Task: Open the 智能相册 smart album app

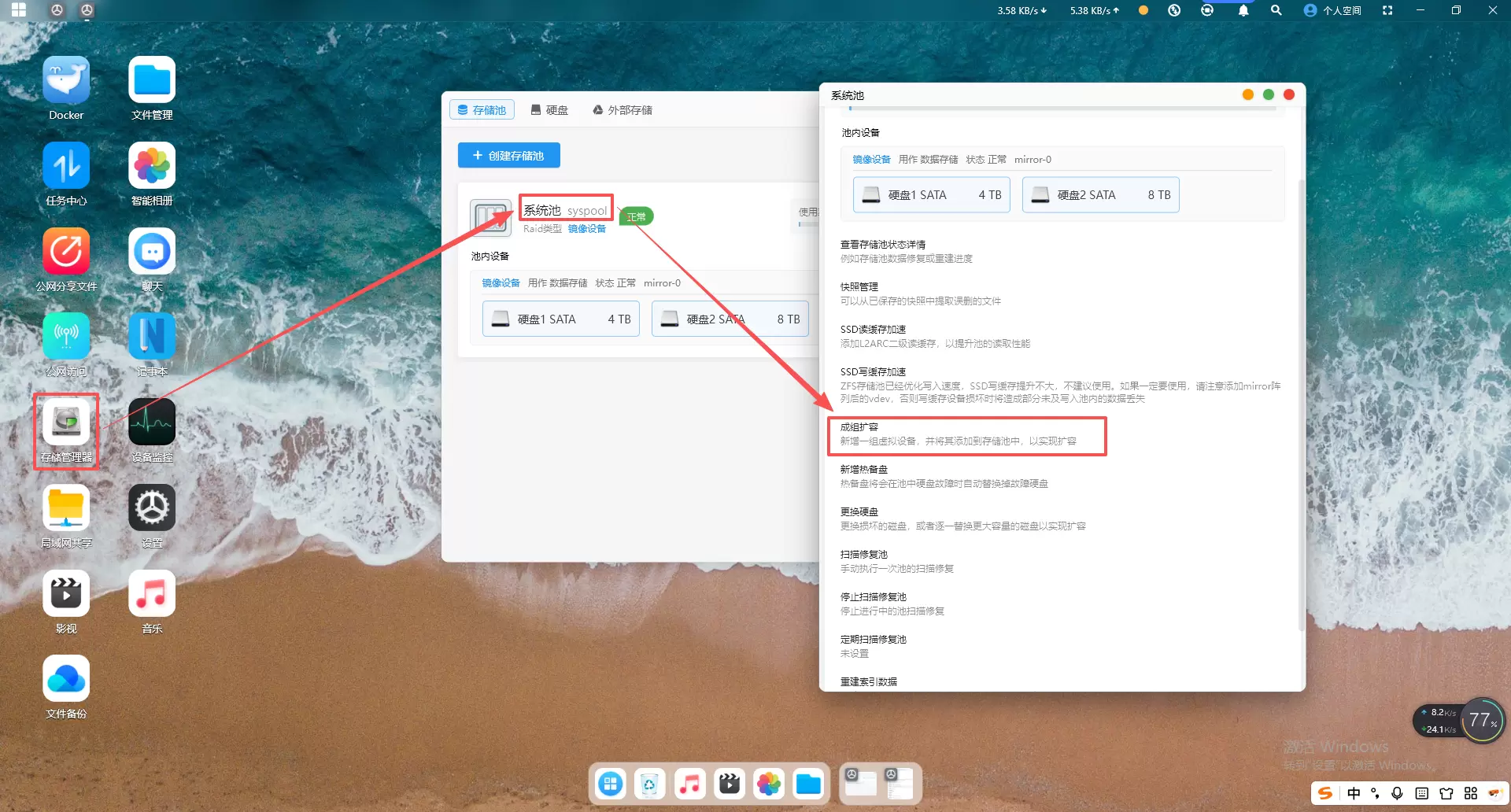Action: click(x=152, y=166)
